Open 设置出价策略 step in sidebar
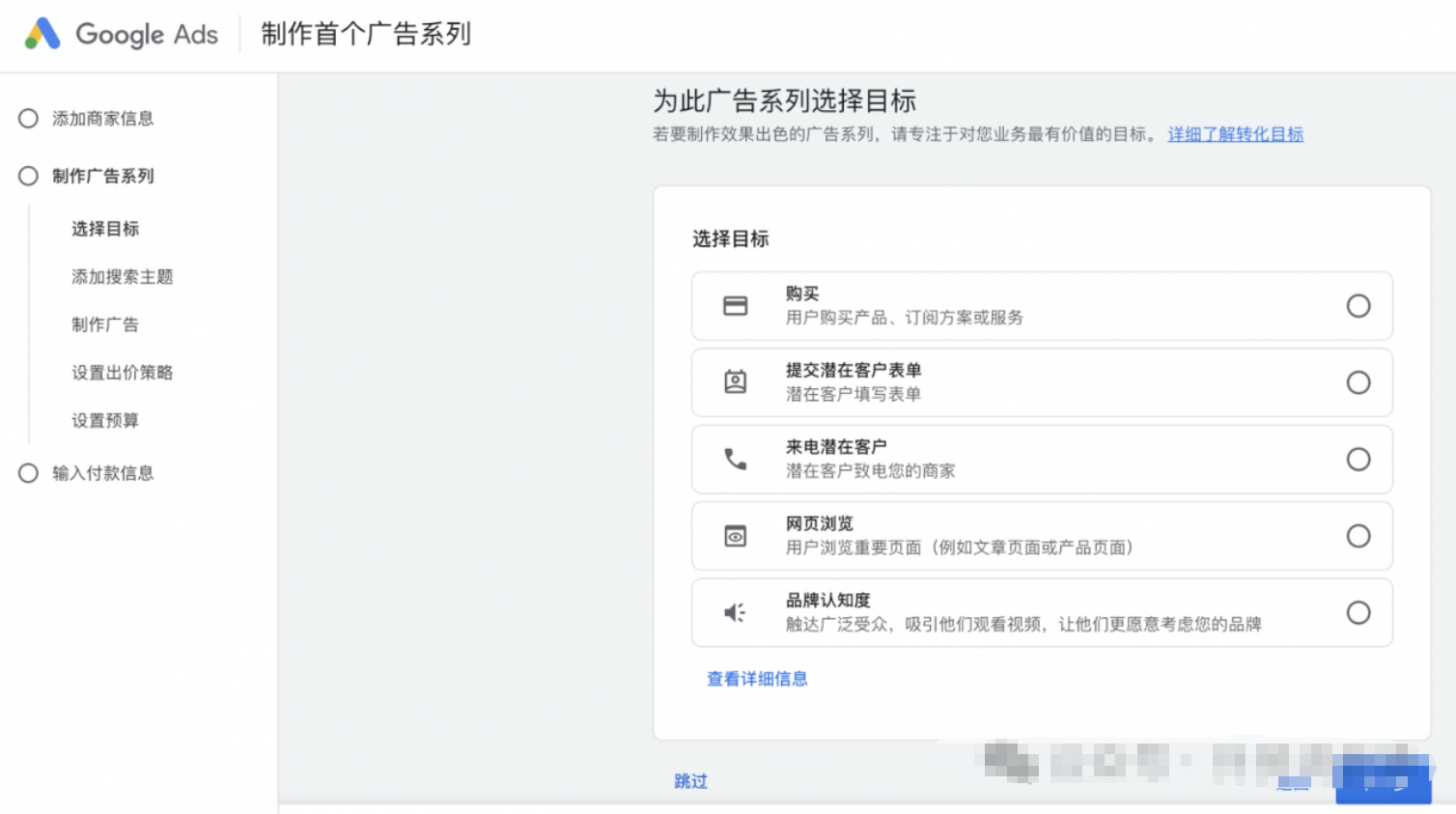Image resolution: width=1456 pixels, height=814 pixels. click(123, 373)
